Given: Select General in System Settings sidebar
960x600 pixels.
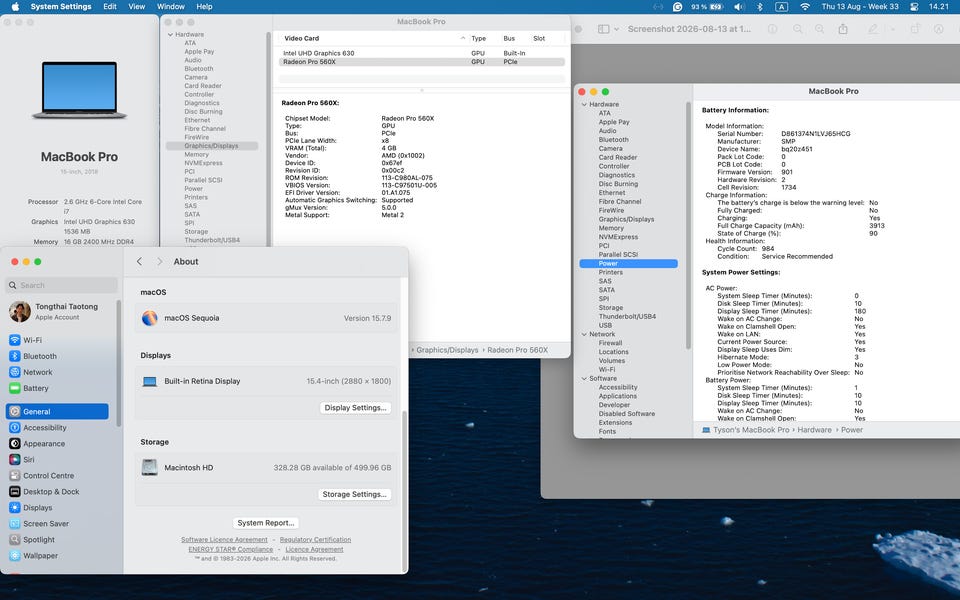Looking at the screenshot, I should click(57, 411).
